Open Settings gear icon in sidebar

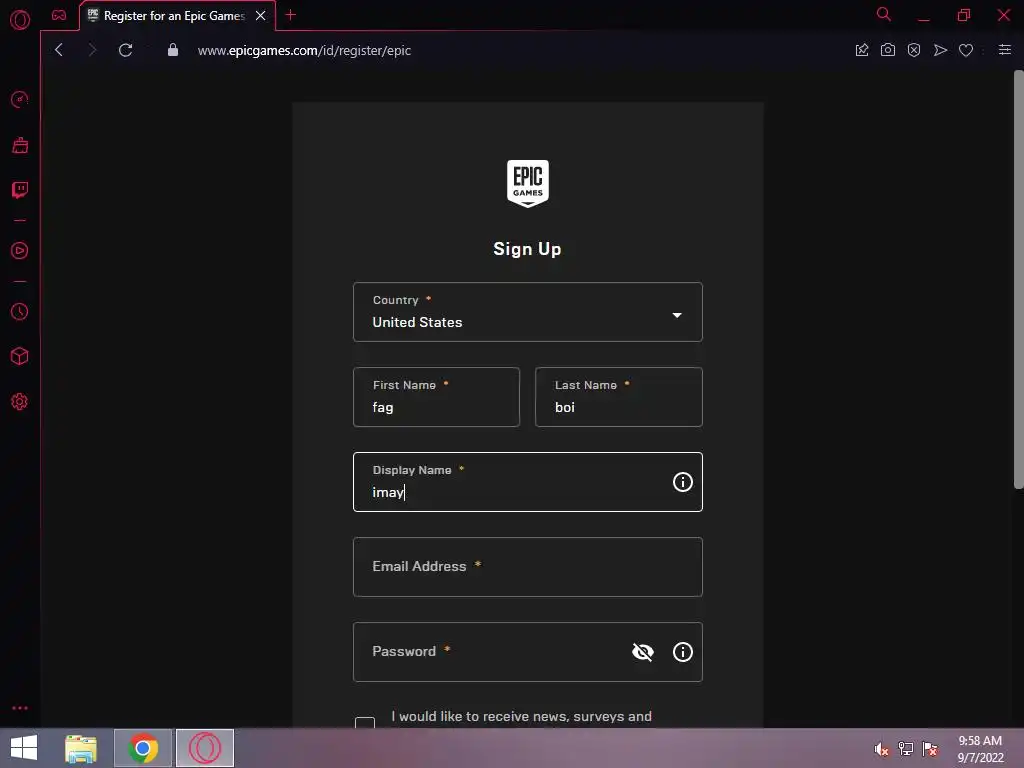(x=20, y=402)
